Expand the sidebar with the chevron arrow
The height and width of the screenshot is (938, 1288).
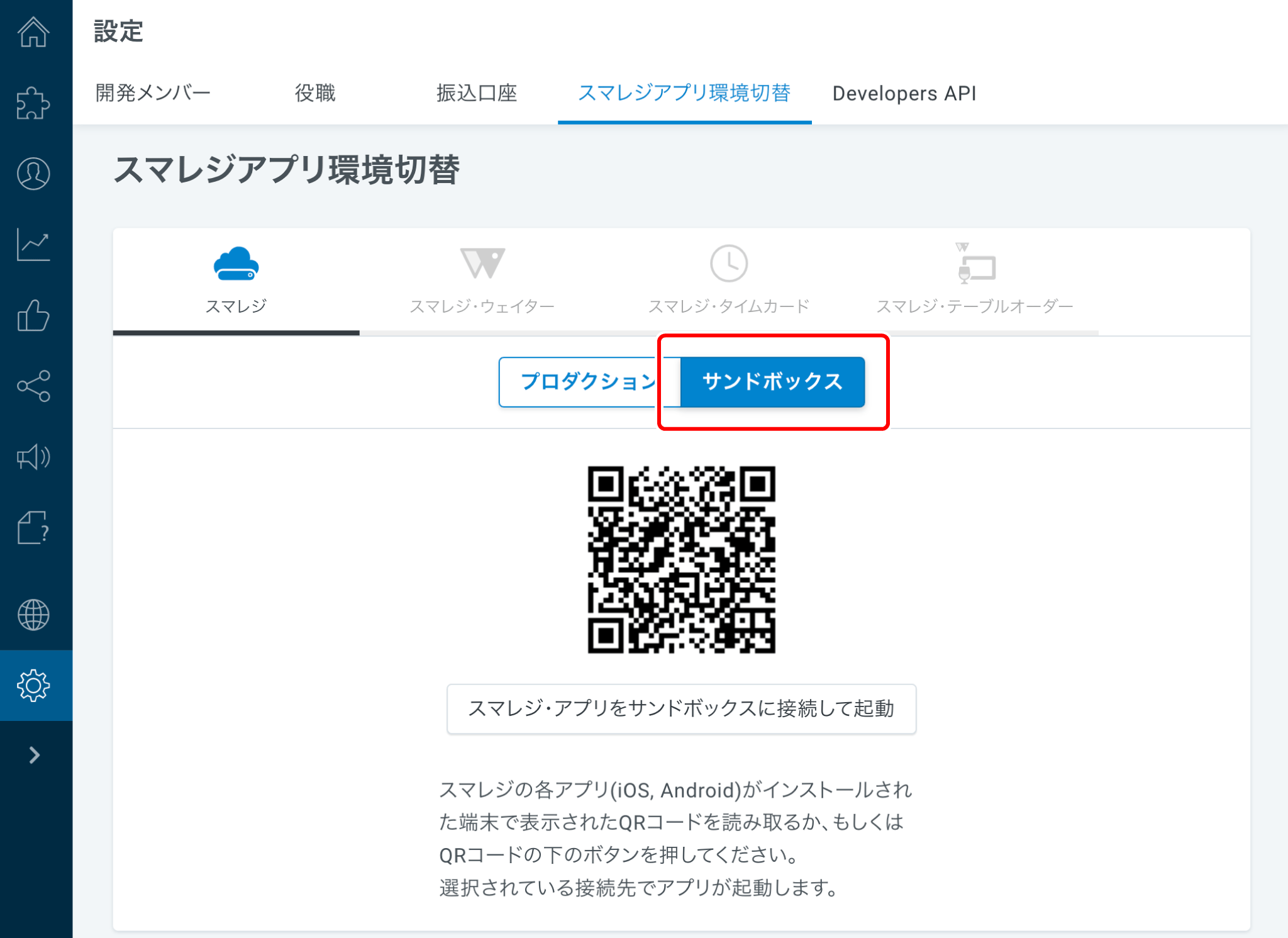point(35,755)
